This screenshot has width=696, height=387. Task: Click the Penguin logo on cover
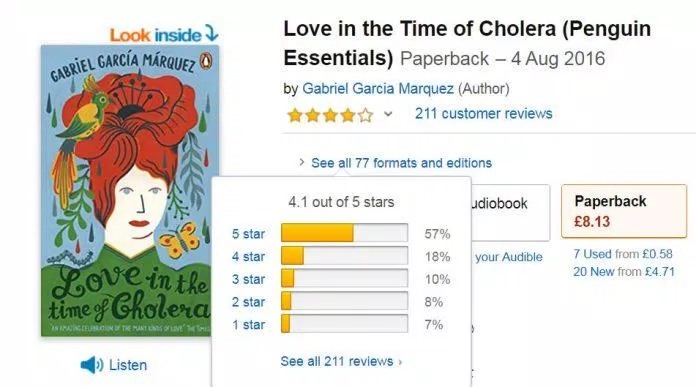[x=206, y=61]
